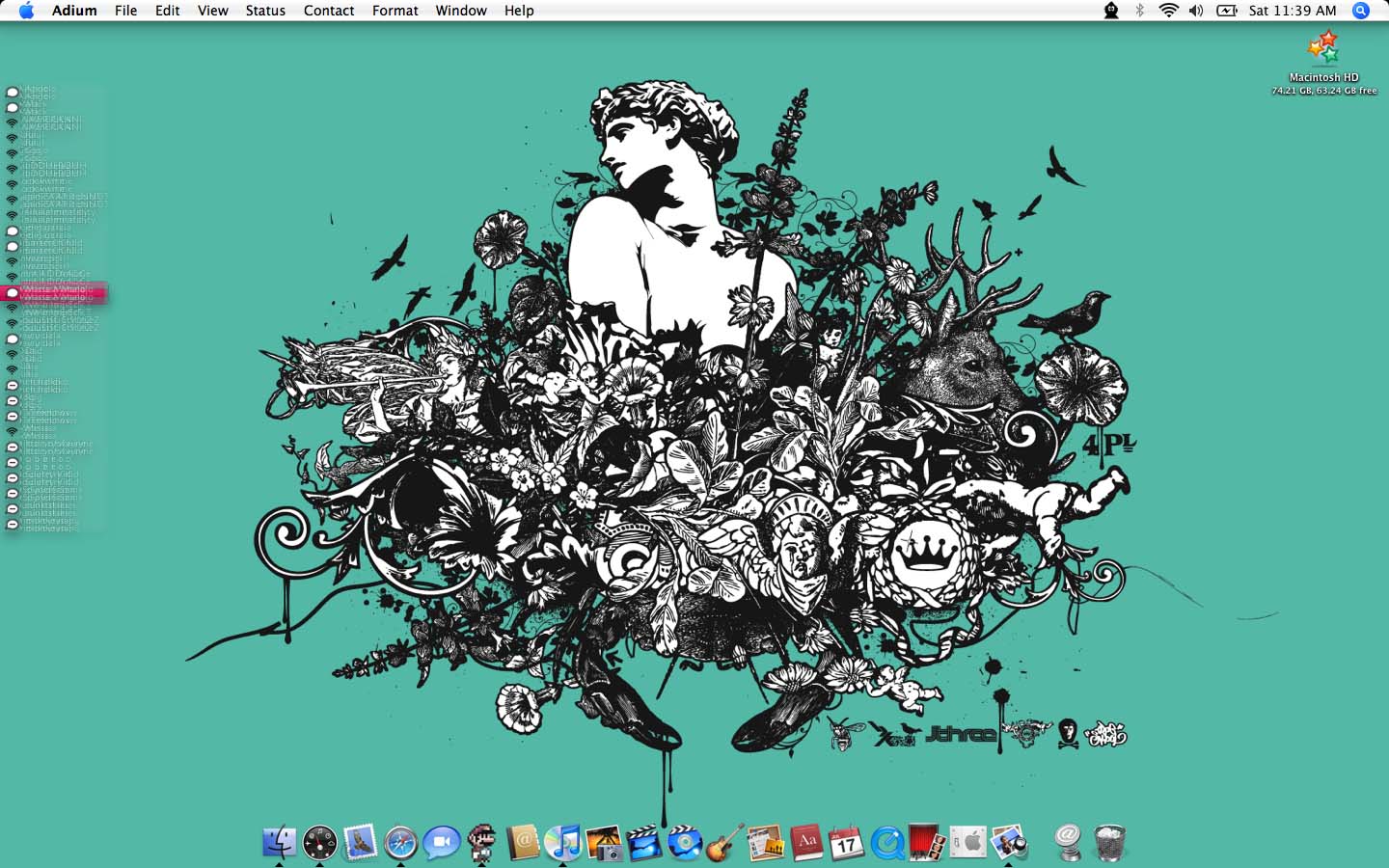Launch Safari compass icon in dock

click(401, 842)
